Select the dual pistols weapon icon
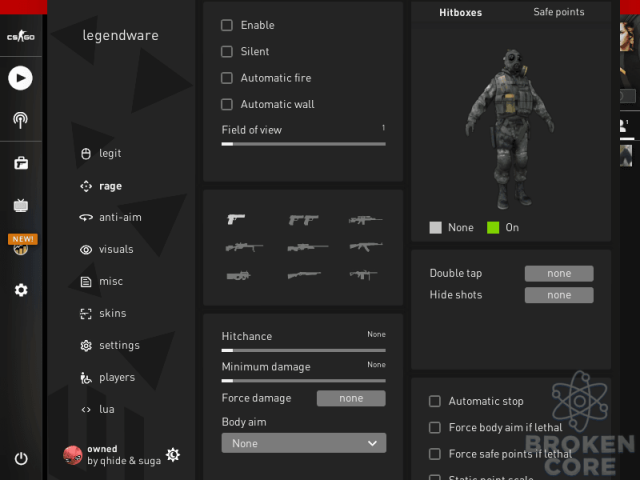Screen dimensions: 640x480 click(x=303, y=220)
